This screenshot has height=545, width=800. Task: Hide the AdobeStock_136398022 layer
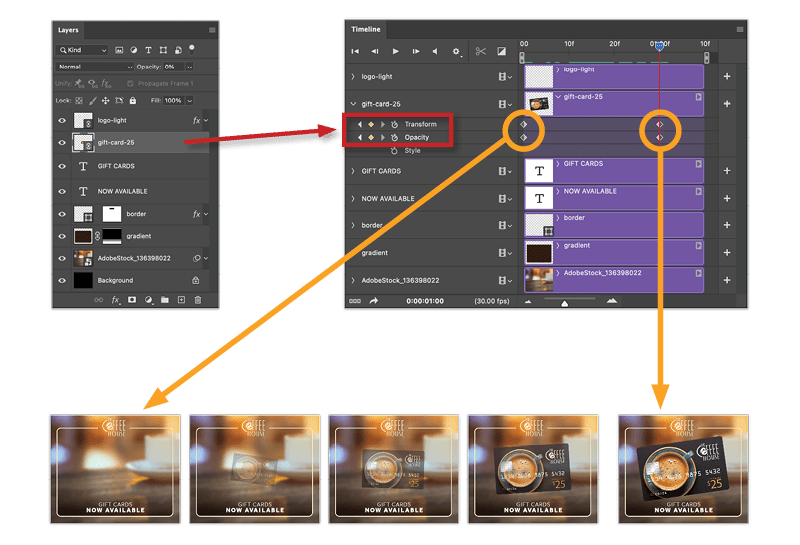[x=62, y=258]
